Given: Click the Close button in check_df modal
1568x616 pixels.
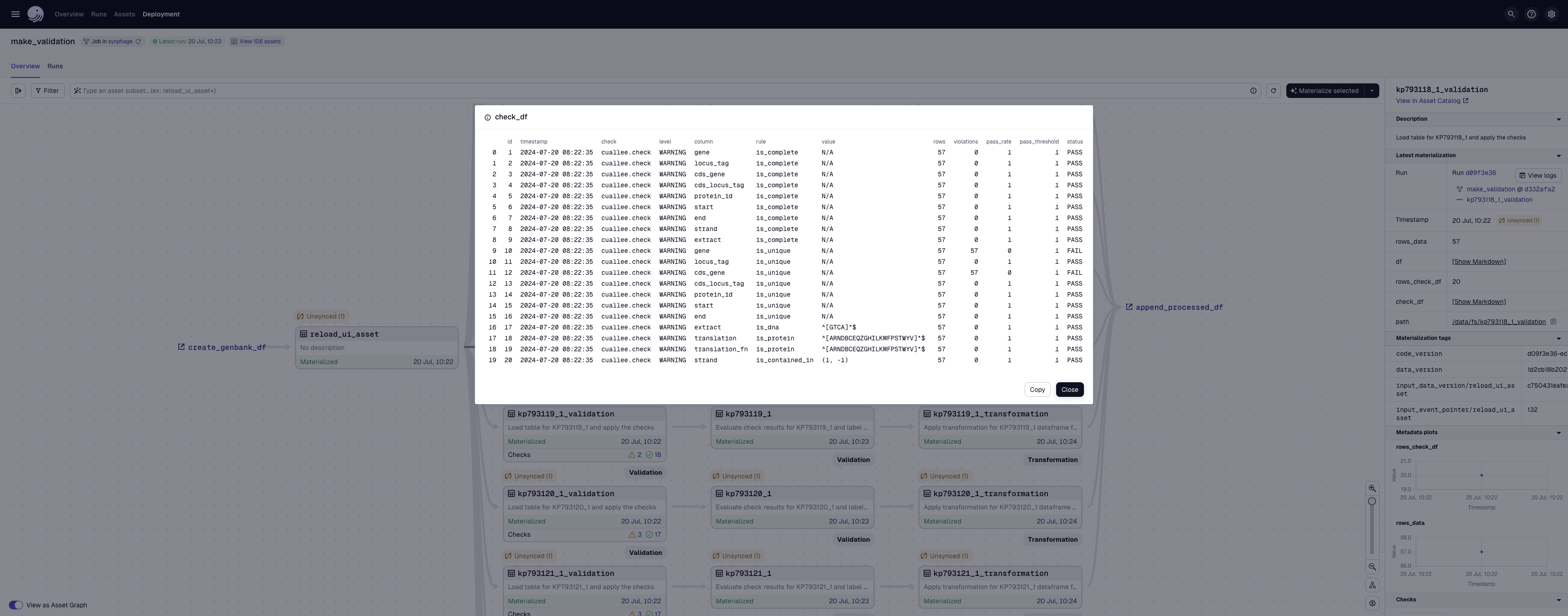Looking at the screenshot, I should 1069,389.
